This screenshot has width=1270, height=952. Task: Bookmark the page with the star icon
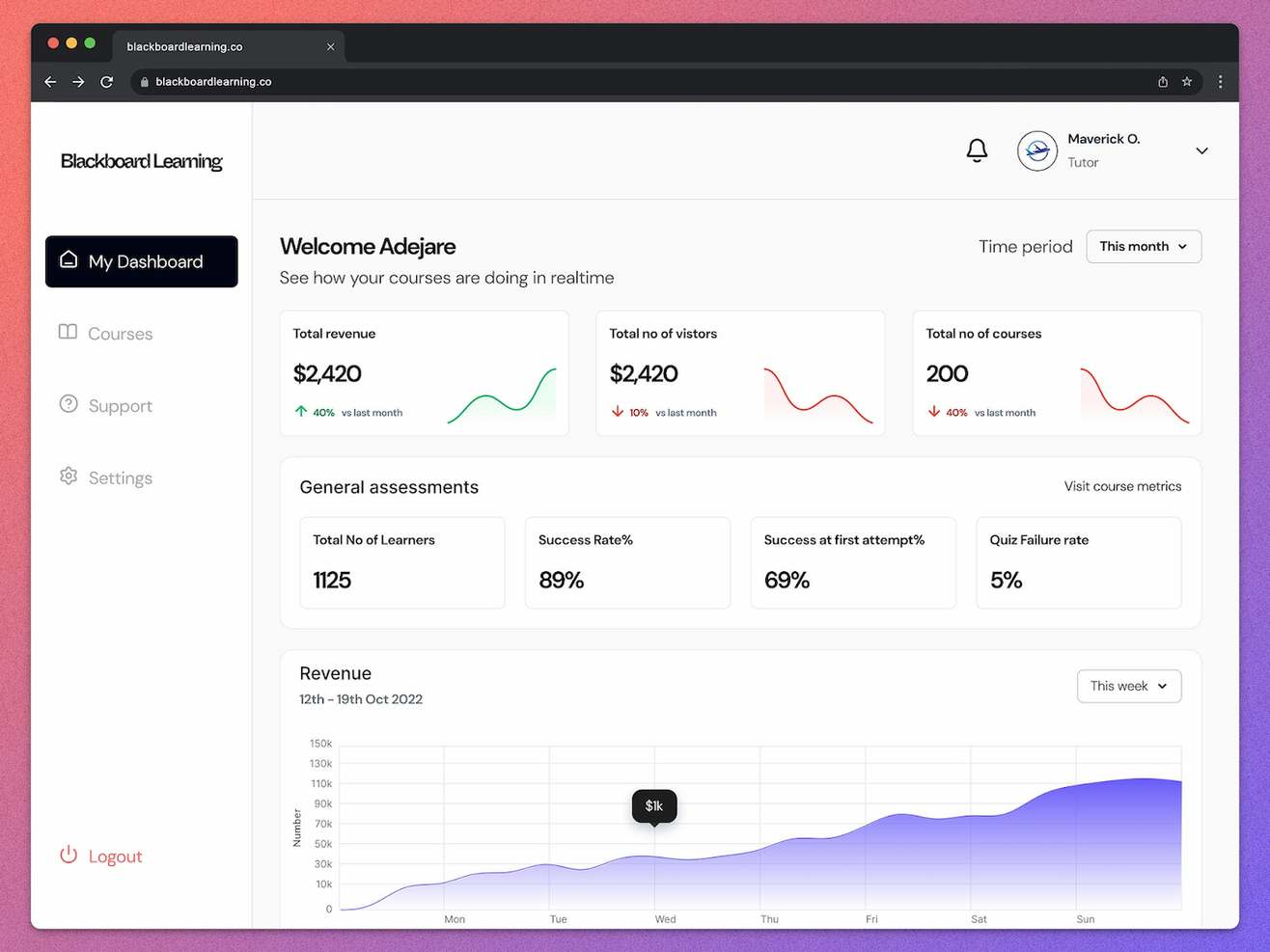pos(1187,82)
